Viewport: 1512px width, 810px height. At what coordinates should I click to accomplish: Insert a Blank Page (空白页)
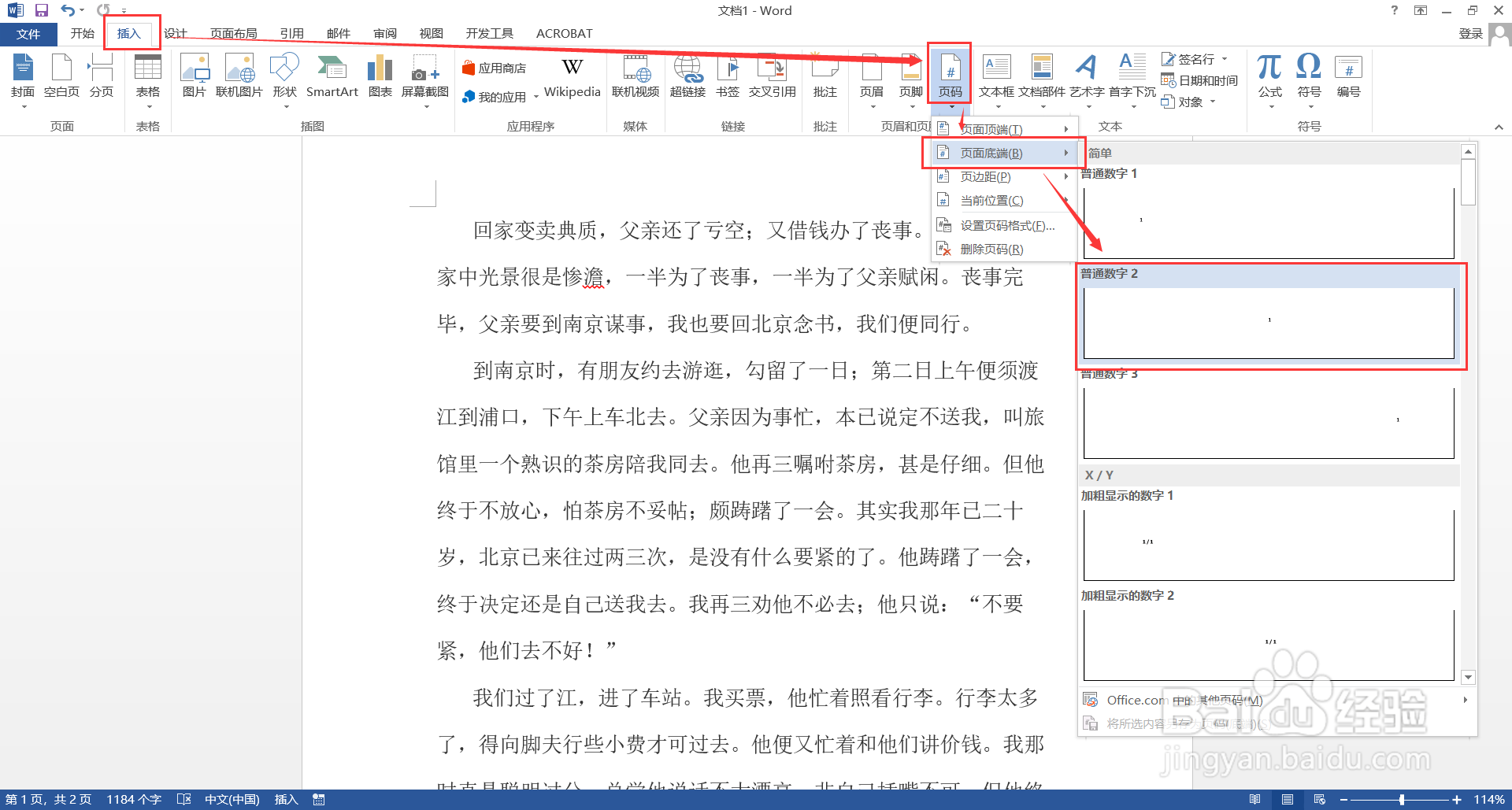pyautogui.click(x=61, y=77)
